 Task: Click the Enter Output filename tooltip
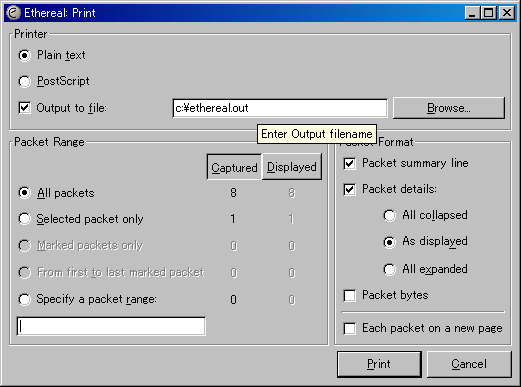click(317, 134)
